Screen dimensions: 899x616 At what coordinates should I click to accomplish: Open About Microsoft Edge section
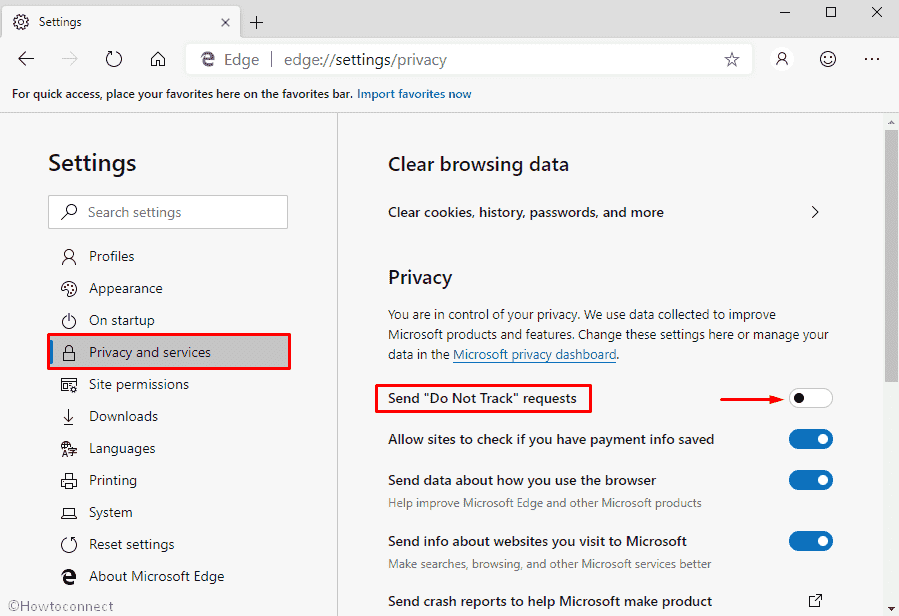(157, 576)
